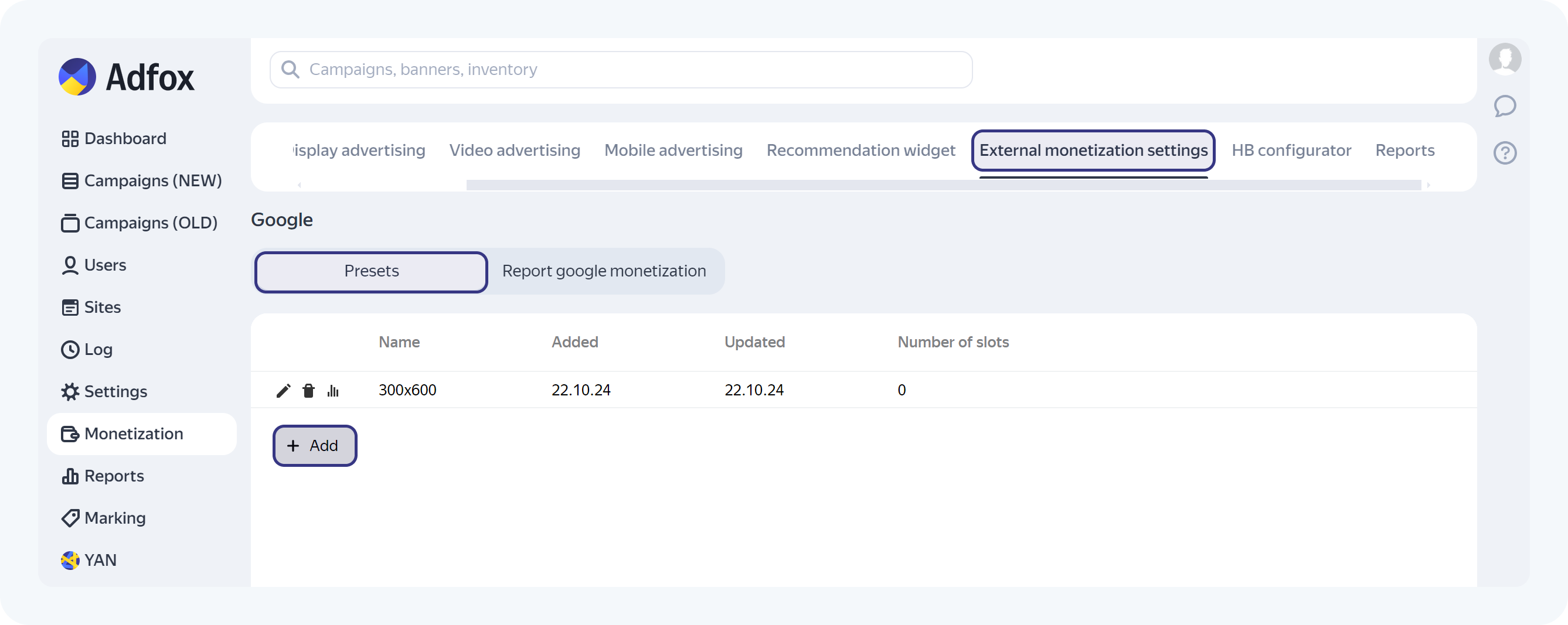
Task: Select Report google monetization option
Action: [604, 271]
